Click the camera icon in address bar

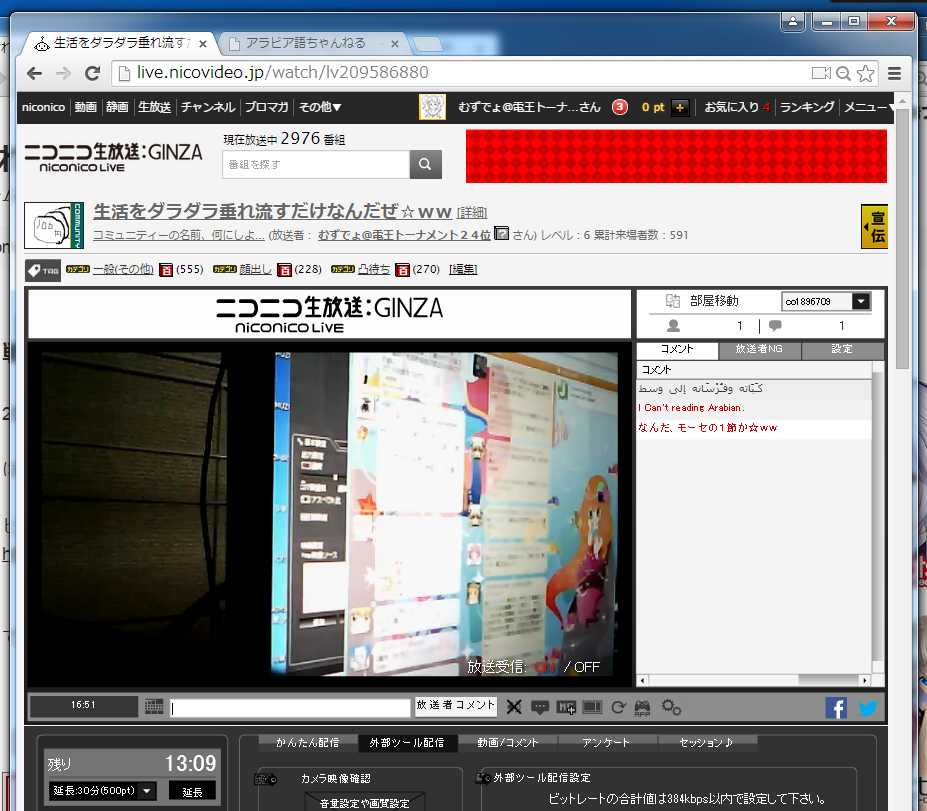pyautogui.click(x=821, y=73)
